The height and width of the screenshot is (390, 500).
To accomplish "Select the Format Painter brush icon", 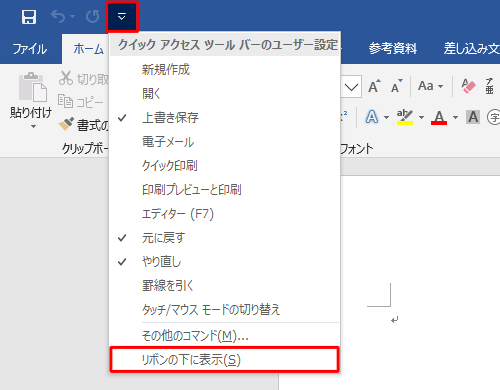I will click(66, 124).
